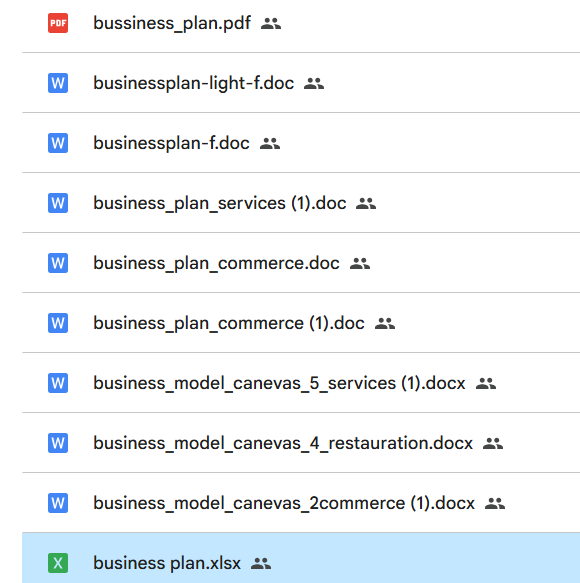
Task: Click the Word icon for business_plan_services (1).doc
Action: [58, 203]
